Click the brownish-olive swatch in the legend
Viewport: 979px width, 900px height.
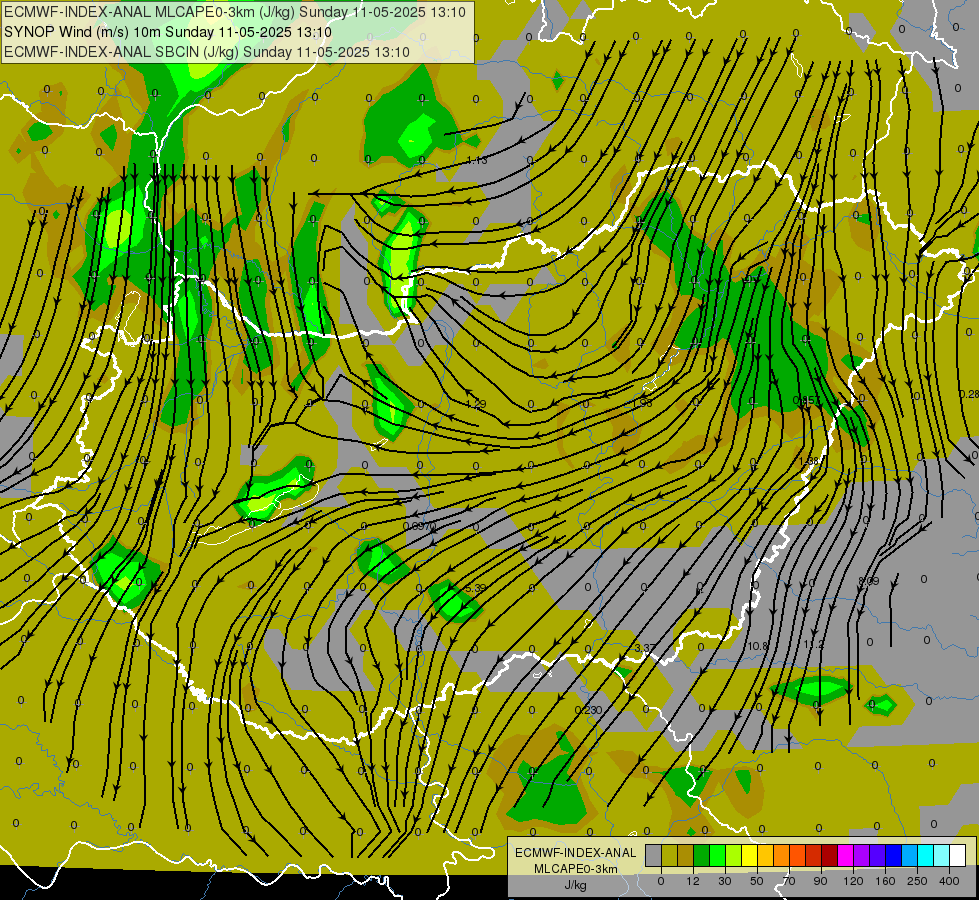[686, 855]
